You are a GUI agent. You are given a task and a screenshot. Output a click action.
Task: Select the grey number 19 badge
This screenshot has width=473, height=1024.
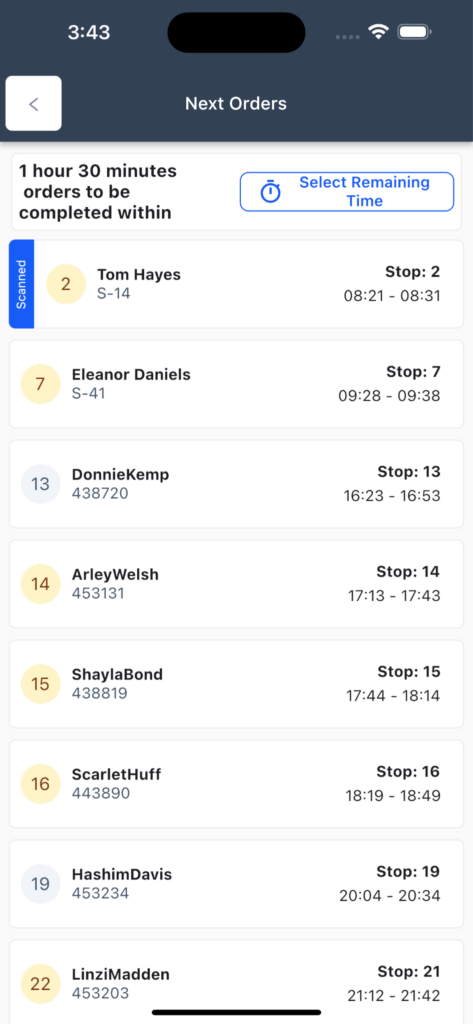(41, 884)
